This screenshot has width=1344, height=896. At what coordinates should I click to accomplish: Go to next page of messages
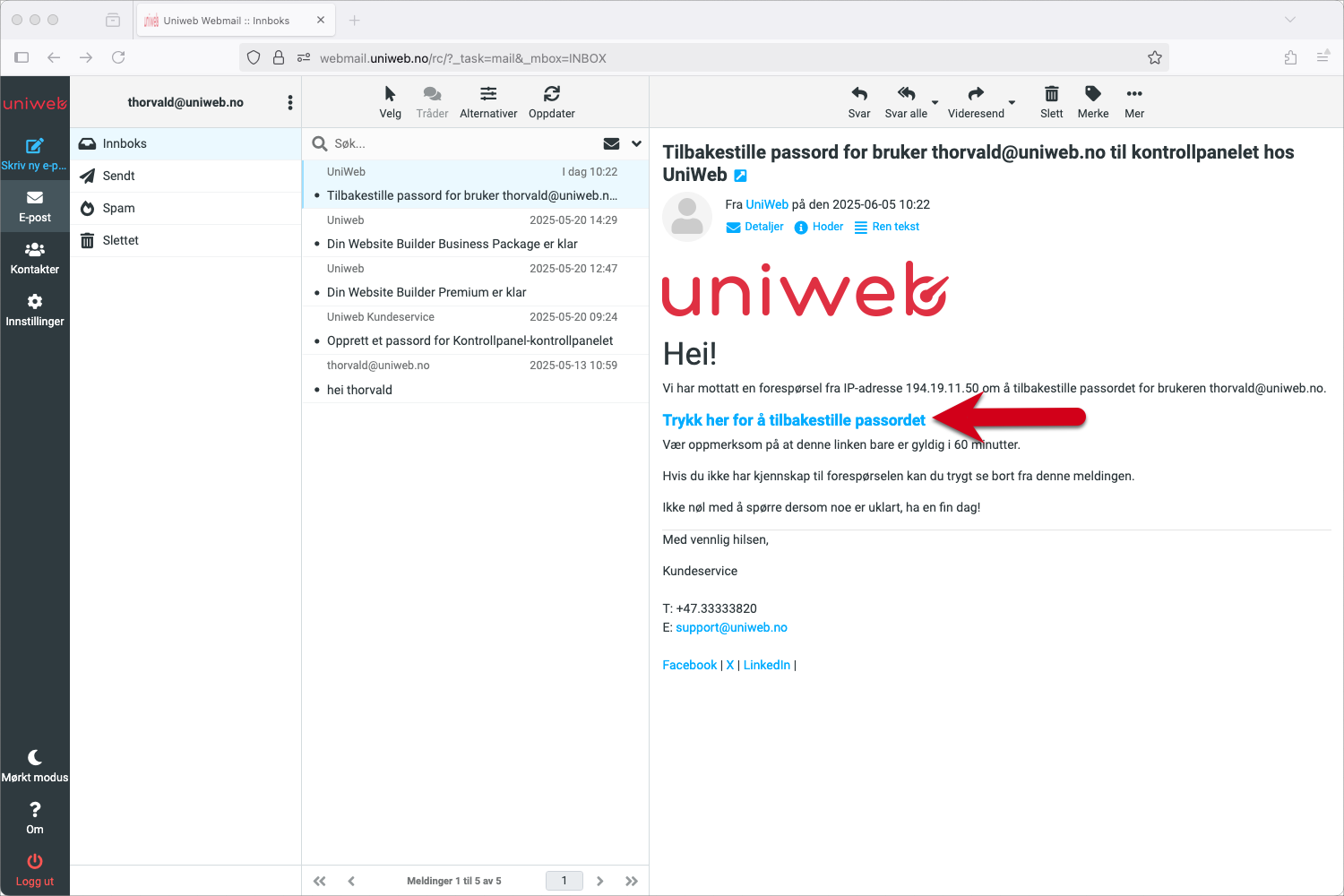point(600,881)
